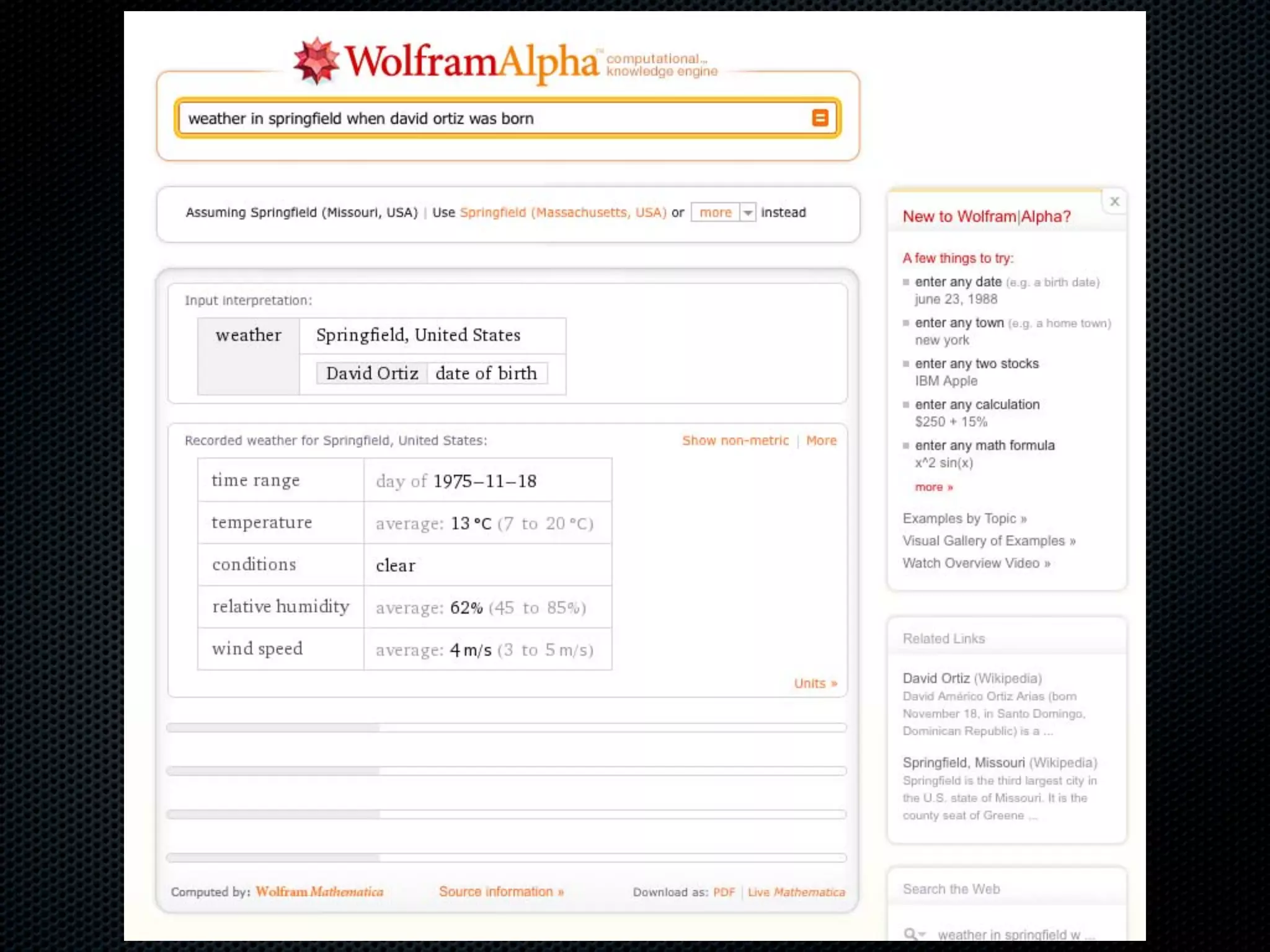Expand weather results with More link
This screenshot has height=952, width=1270.
pyautogui.click(x=821, y=441)
